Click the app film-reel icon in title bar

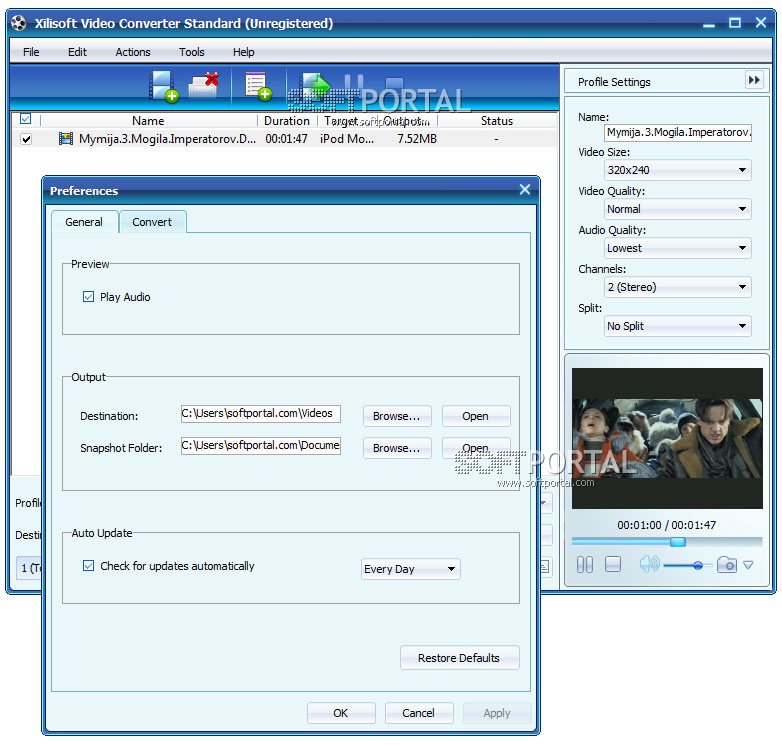[19, 23]
